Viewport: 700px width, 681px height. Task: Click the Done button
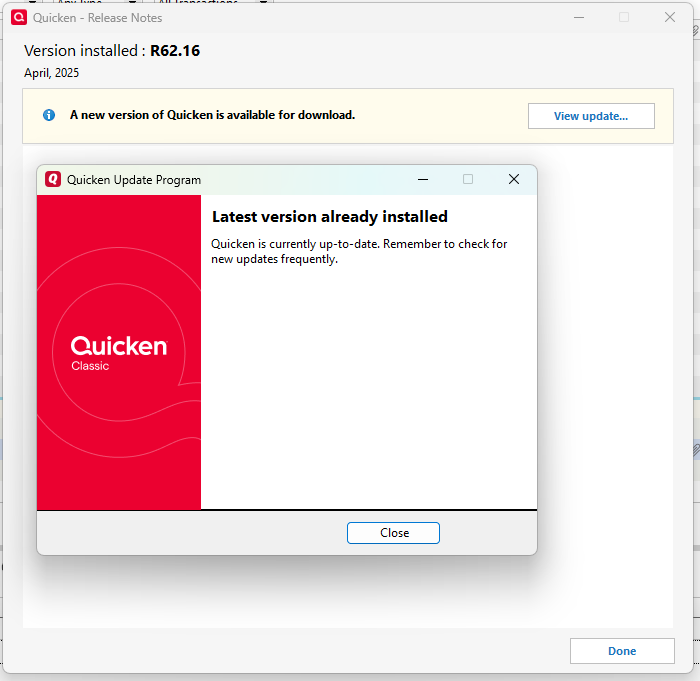(622, 651)
